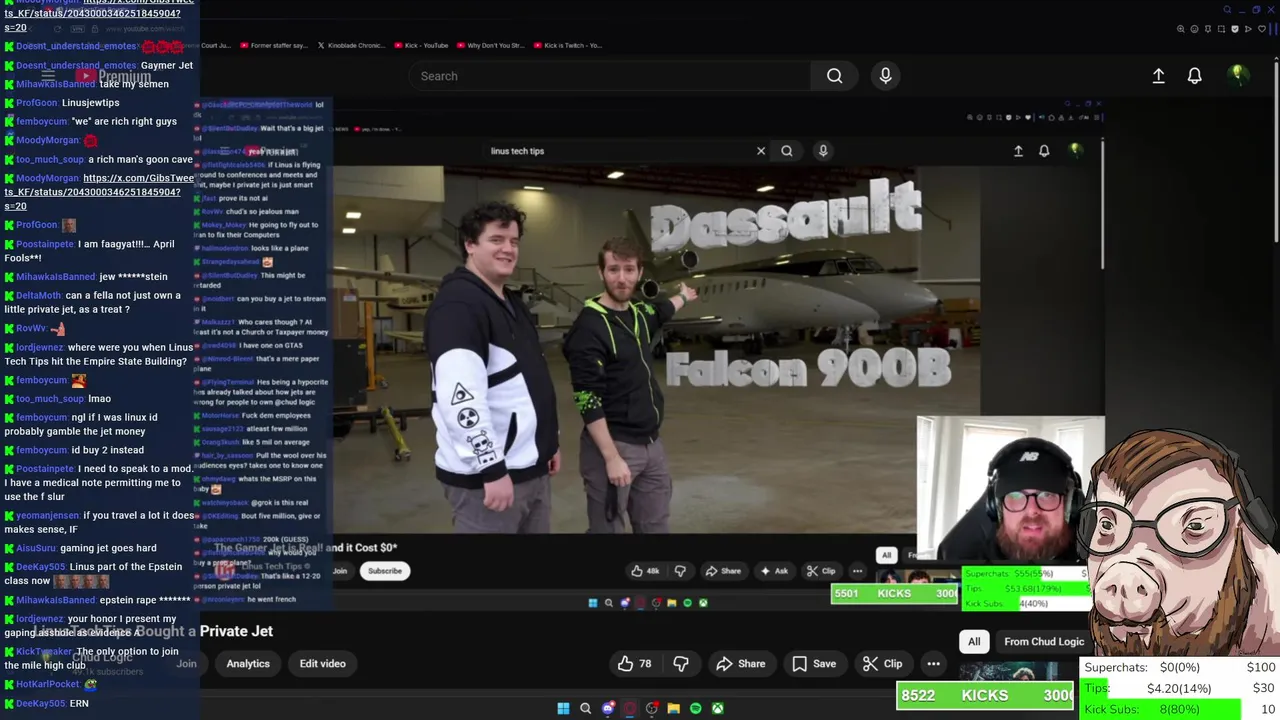Switch to 'Why Don't You Str...' browser tab
The height and width of the screenshot is (720, 1280).
pos(490,45)
